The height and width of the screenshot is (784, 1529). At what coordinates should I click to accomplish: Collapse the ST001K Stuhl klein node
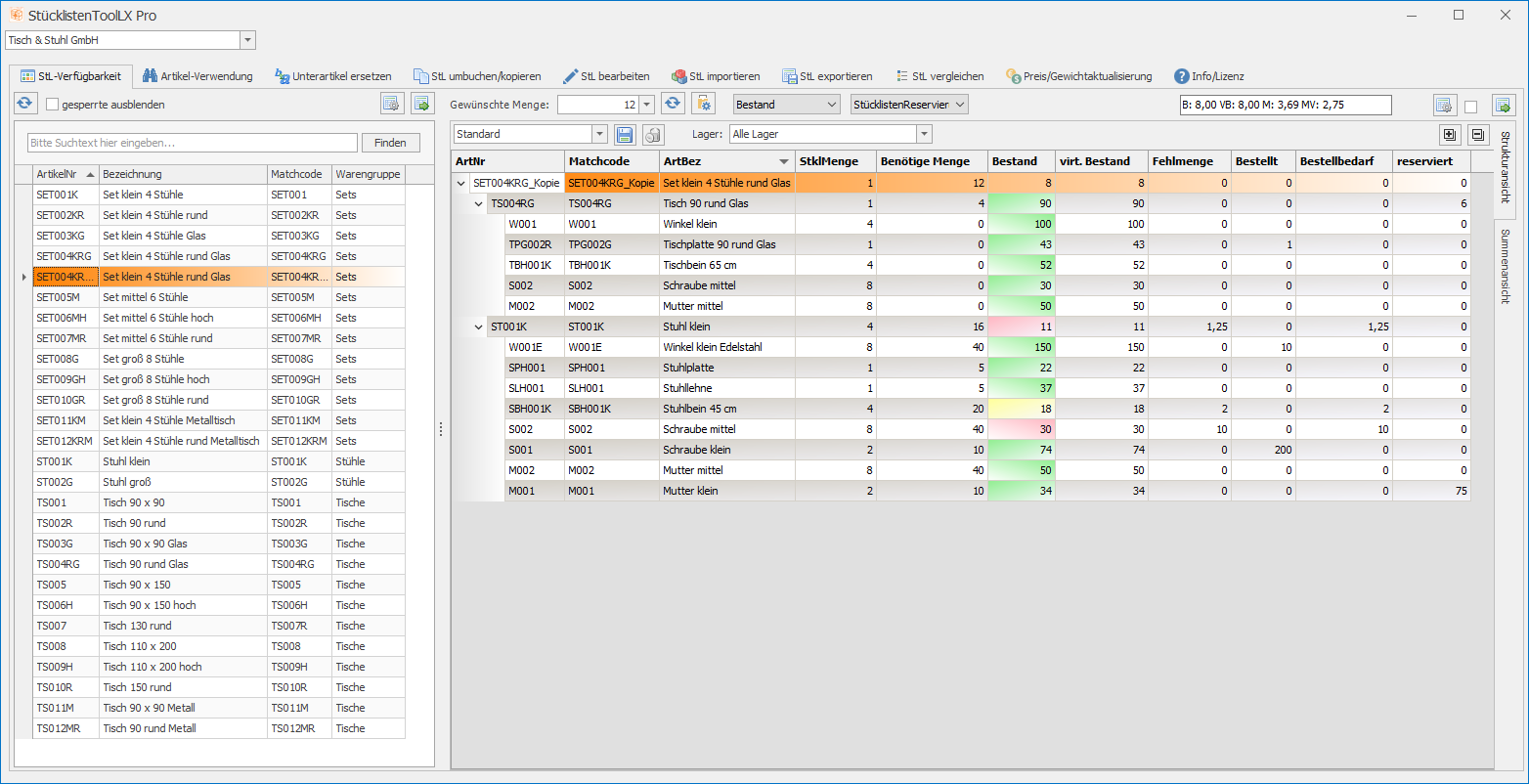tap(478, 327)
